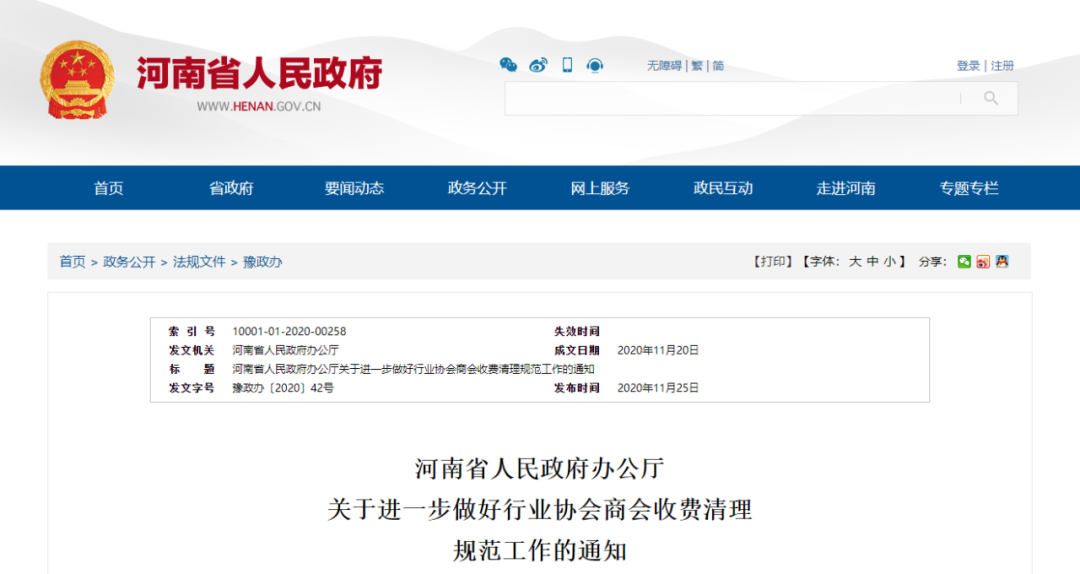
Task: Share the article via green WeChat icon
Action: tap(964, 261)
